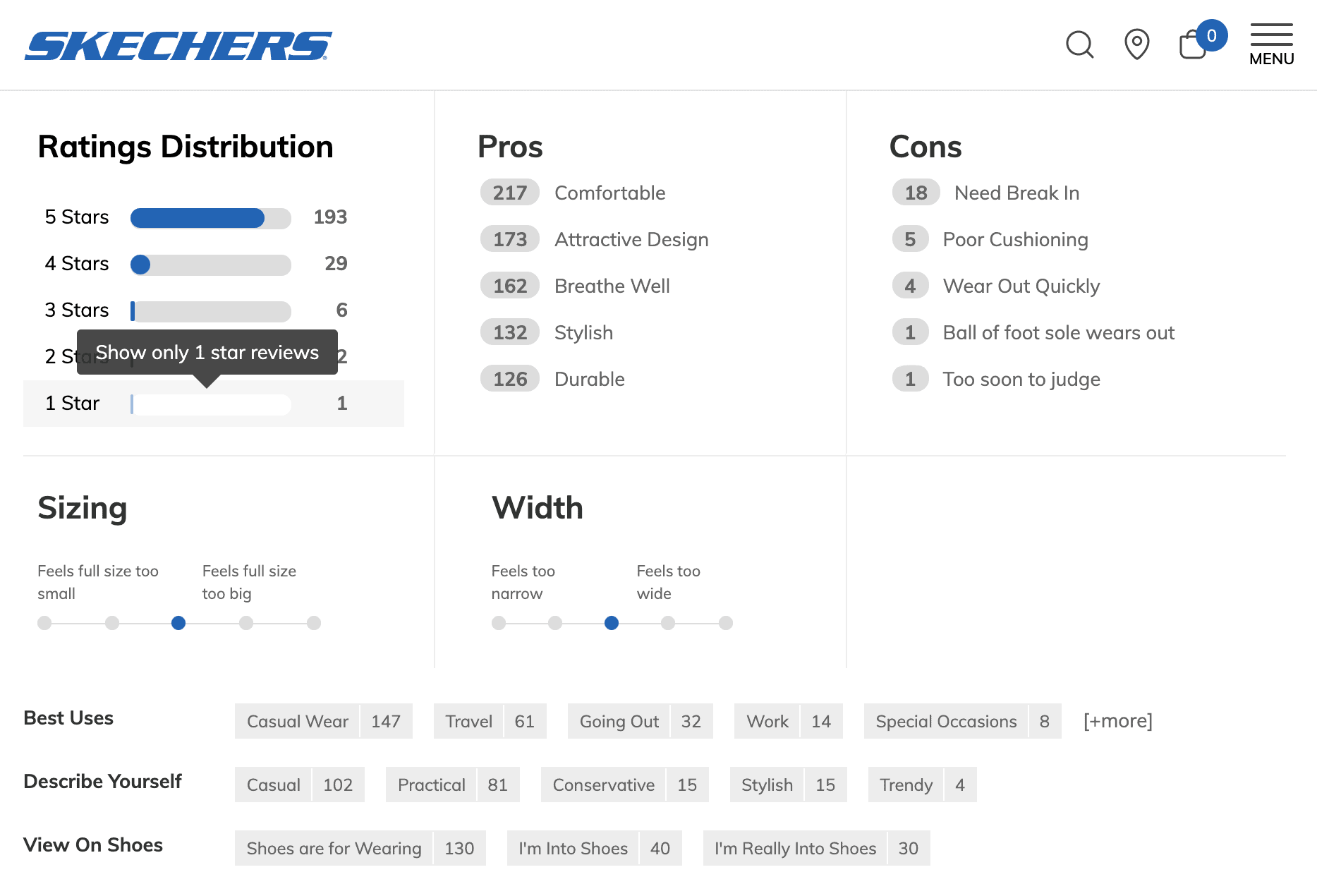Select the I'm Really Into Shoes tag
Screen dimensions: 1317x896
click(815, 848)
